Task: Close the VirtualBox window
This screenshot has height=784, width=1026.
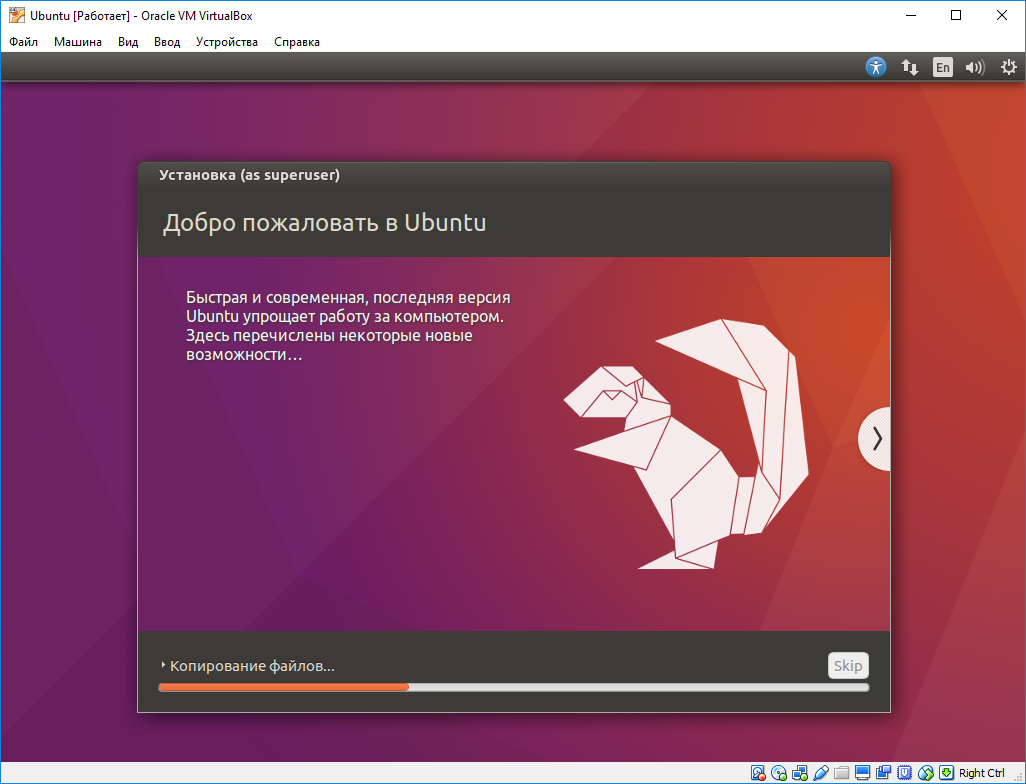Action: point(1002,15)
